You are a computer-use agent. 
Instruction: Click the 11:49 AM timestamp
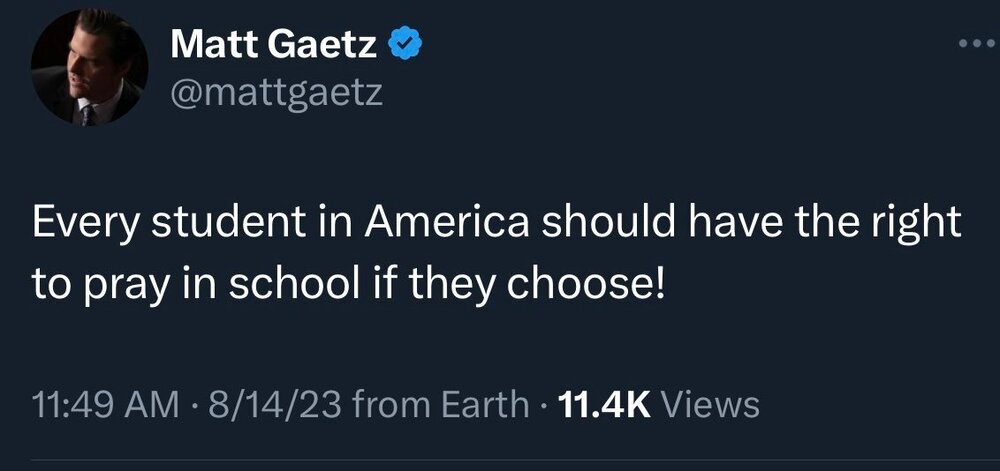(x=94, y=405)
